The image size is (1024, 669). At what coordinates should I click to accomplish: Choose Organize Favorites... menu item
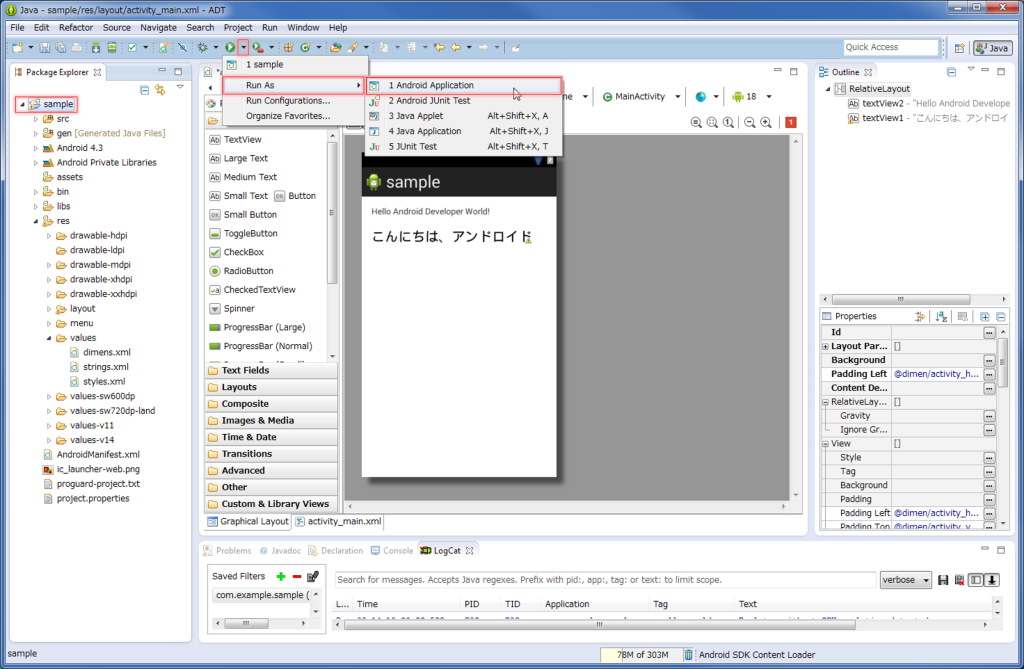pyautogui.click(x=288, y=116)
